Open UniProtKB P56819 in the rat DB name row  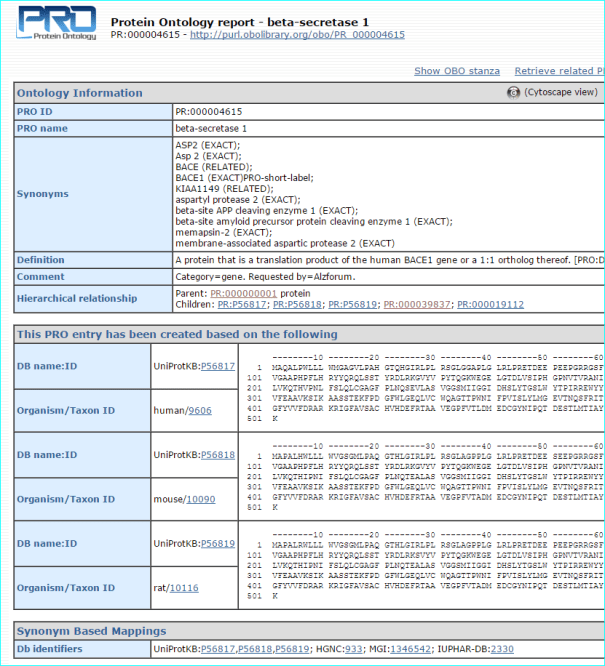click(x=218, y=544)
